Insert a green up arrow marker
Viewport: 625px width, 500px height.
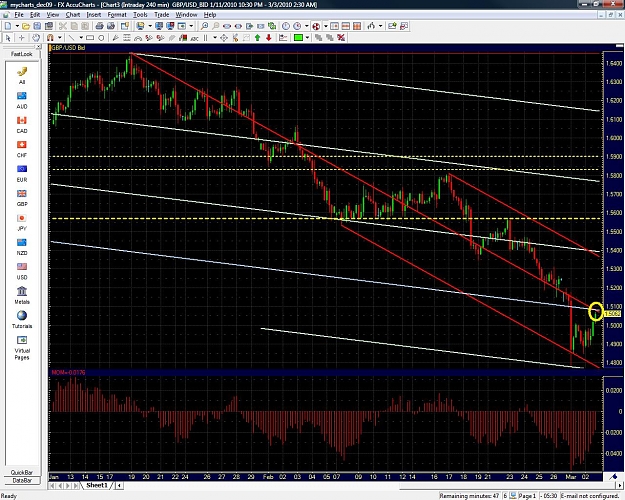click(x=257, y=38)
